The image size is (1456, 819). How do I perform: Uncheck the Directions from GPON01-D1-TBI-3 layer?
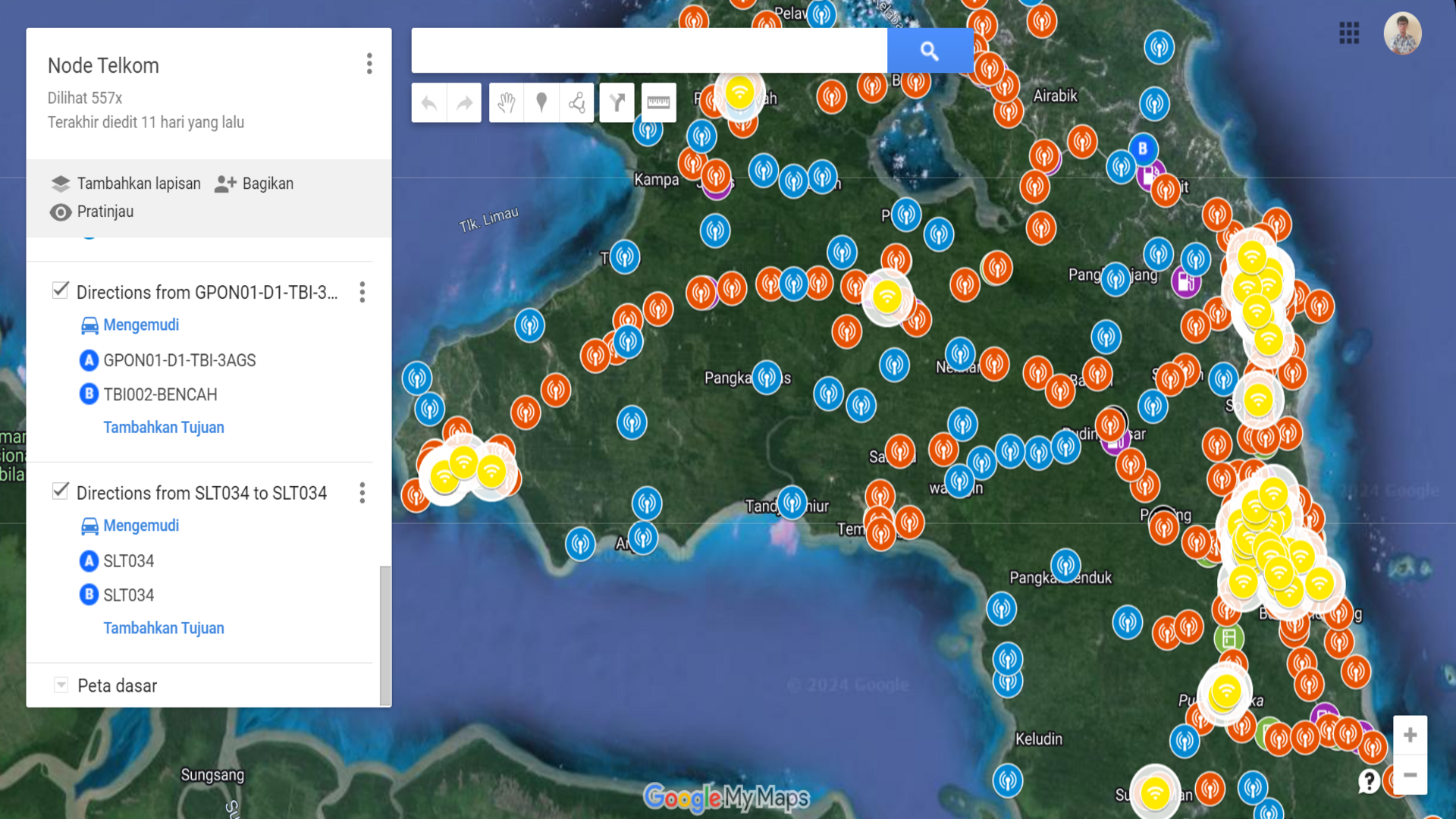pyautogui.click(x=61, y=290)
